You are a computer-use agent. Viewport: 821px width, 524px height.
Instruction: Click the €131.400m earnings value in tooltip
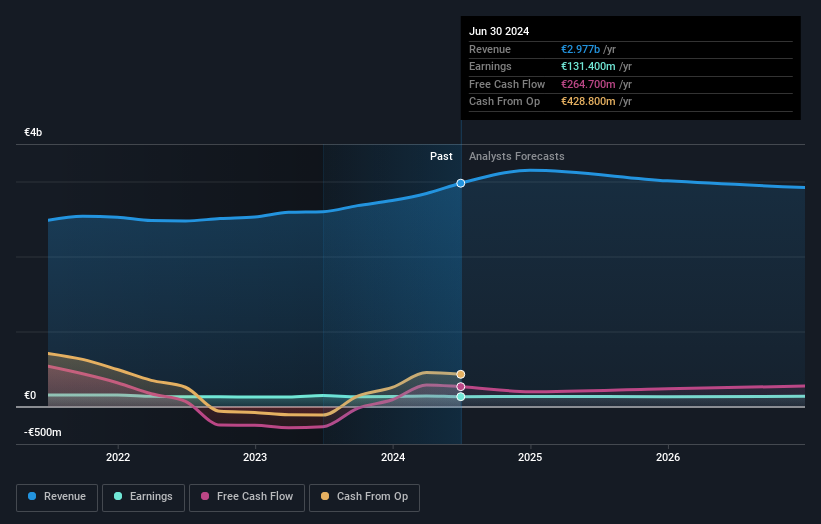[x=588, y=66]
